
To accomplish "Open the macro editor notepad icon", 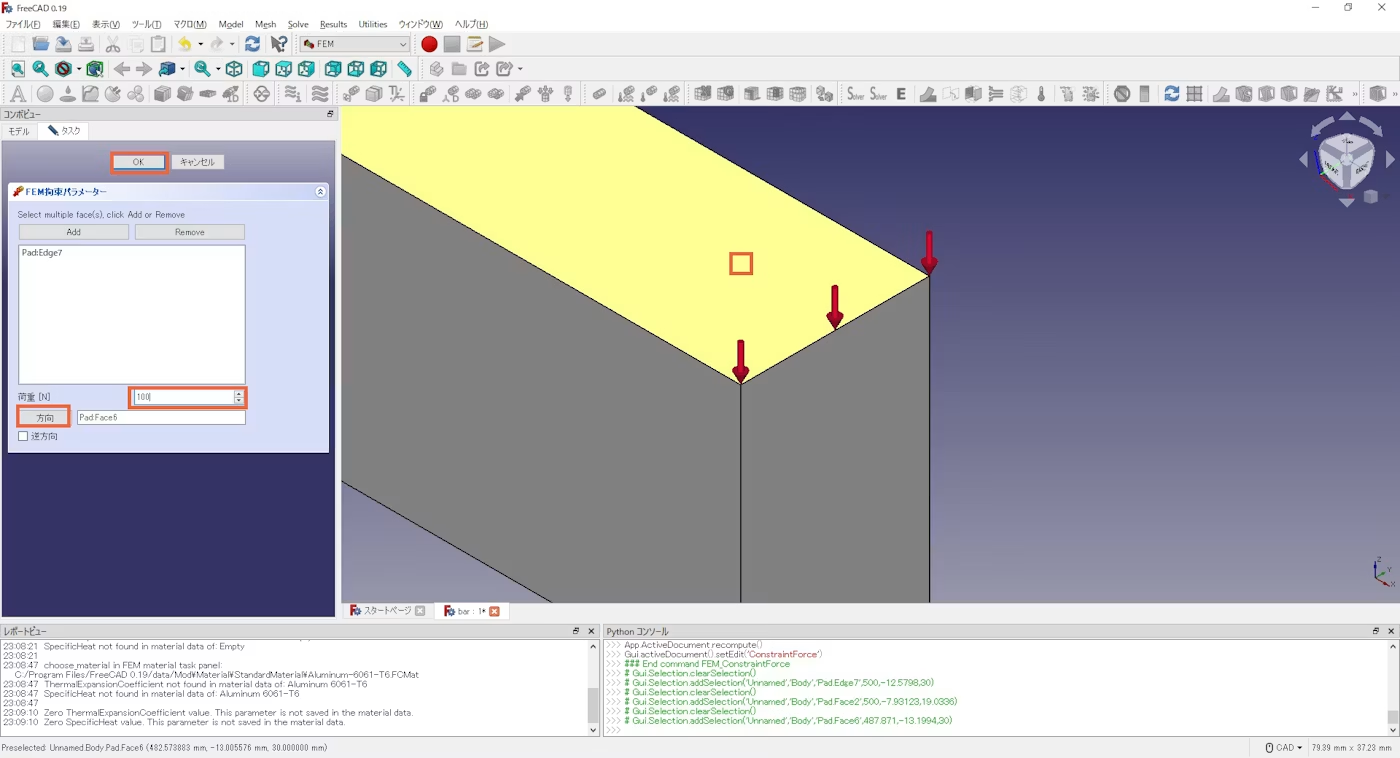I will 475,44.
